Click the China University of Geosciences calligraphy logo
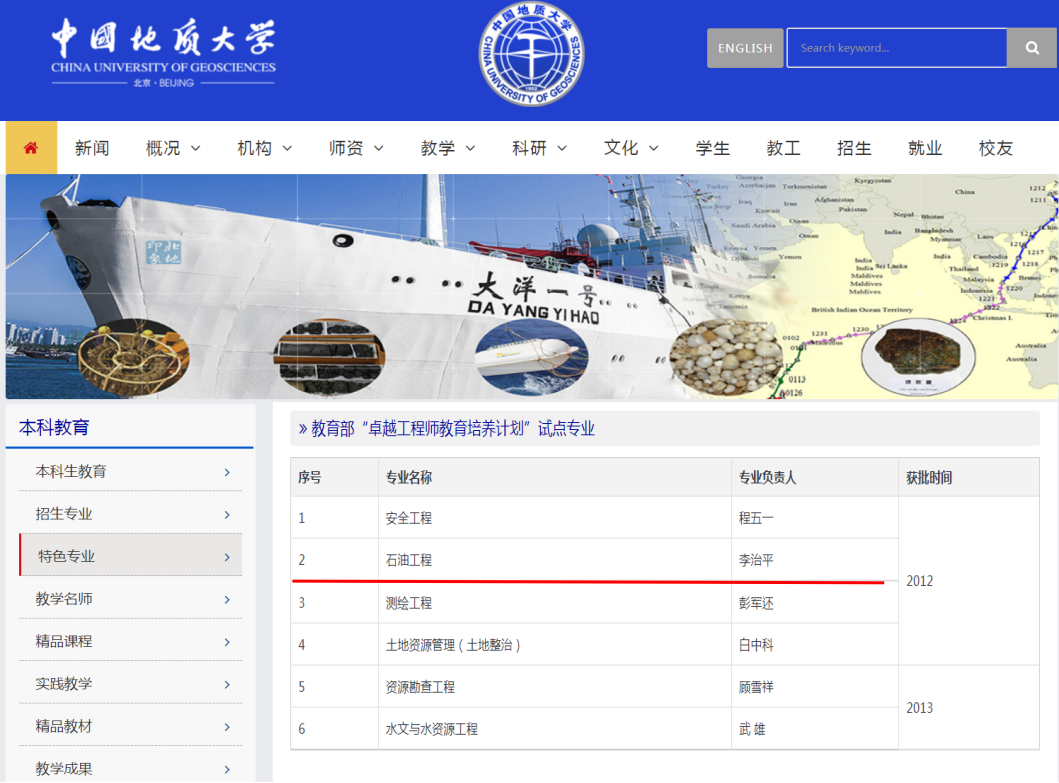The image size is (1059, 783). (x=163, y=53)
